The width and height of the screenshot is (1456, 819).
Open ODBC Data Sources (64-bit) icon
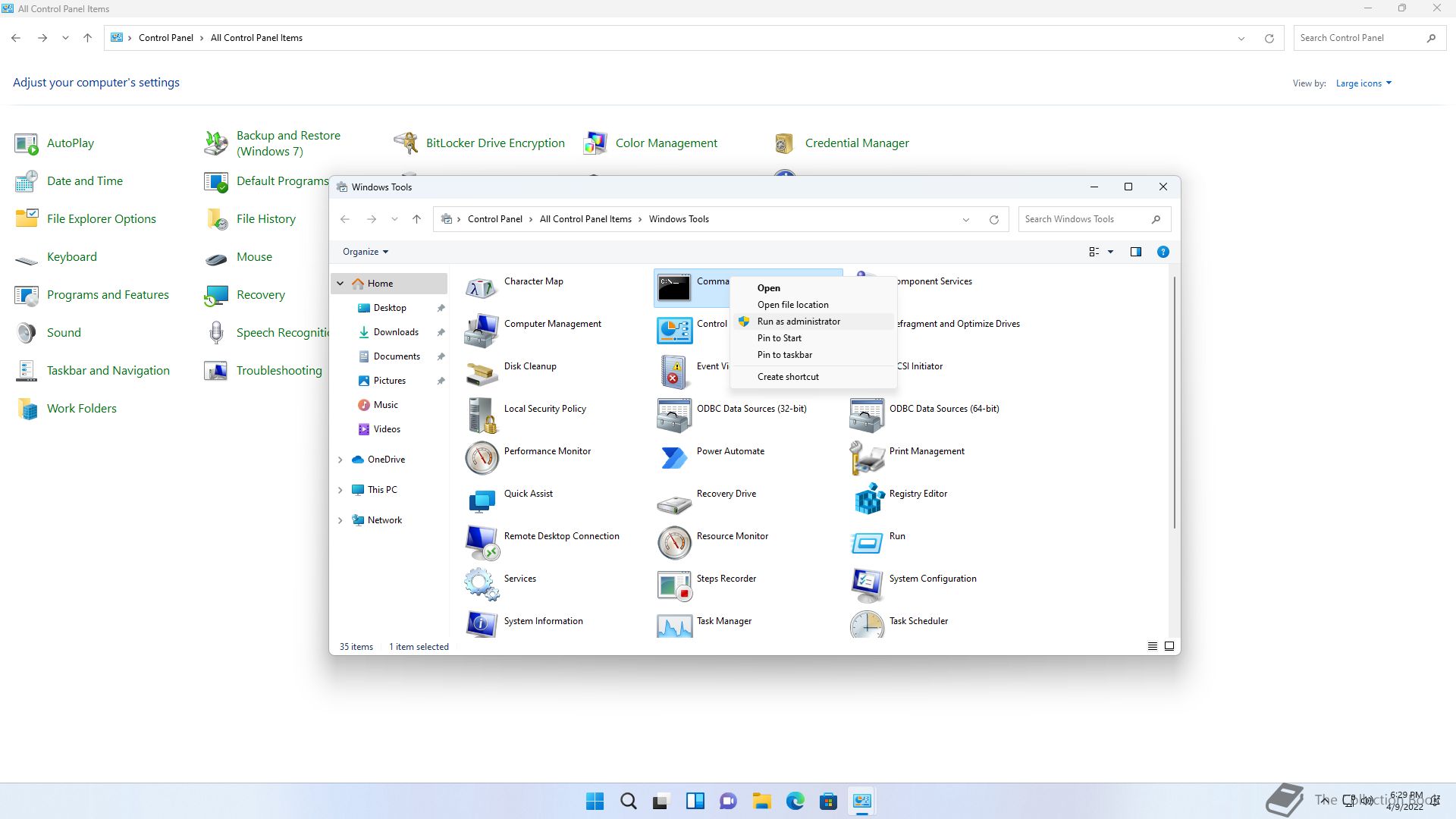(x=867, y=415)
